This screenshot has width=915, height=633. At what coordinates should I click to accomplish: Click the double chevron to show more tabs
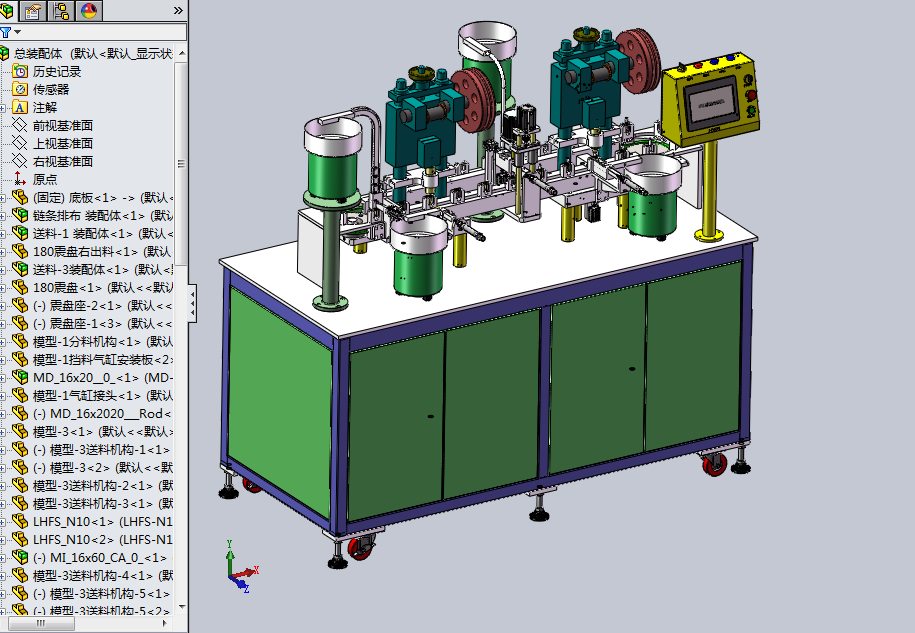tap(178, 11)
